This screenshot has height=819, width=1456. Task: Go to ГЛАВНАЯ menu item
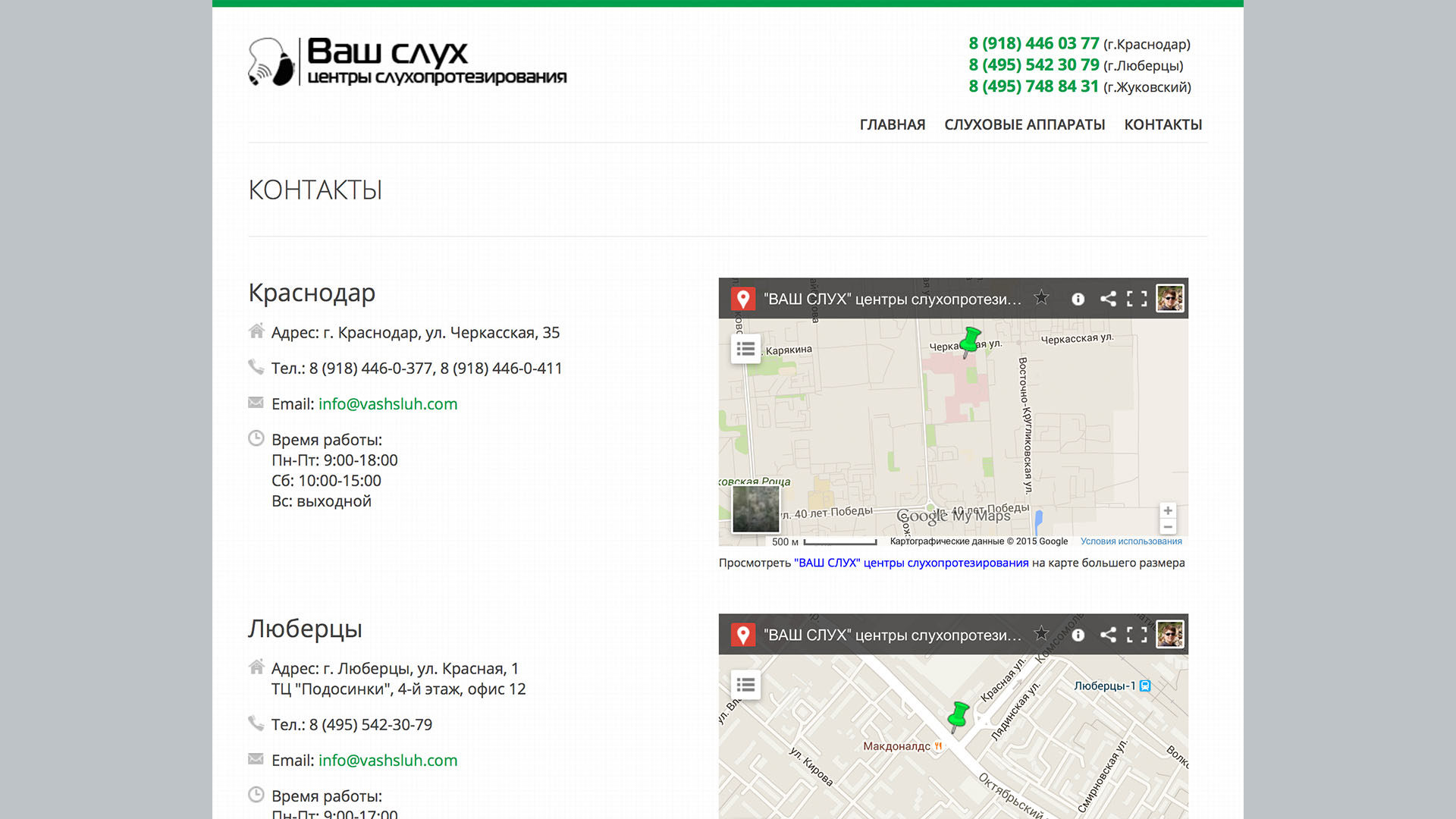pyautogui.click(x=892, y=124)
